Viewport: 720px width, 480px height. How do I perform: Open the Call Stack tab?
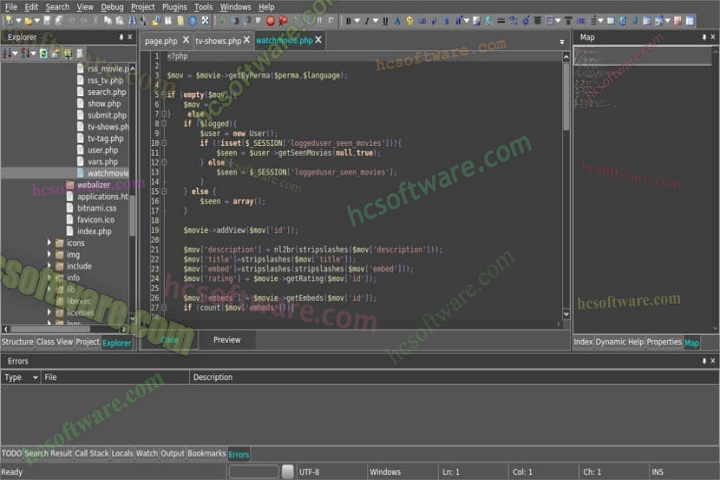[x=92, y=453]
